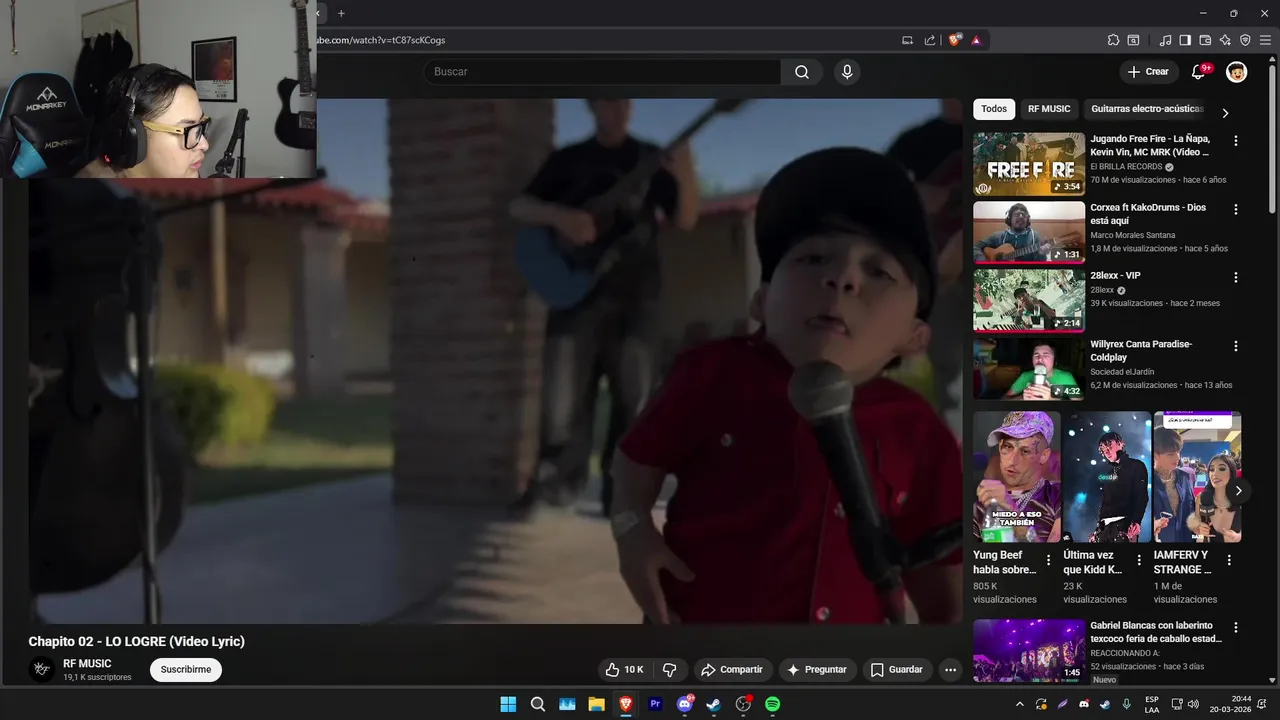
Task: Share this page via the address bar share icon
Action: [x=930, y=40]
